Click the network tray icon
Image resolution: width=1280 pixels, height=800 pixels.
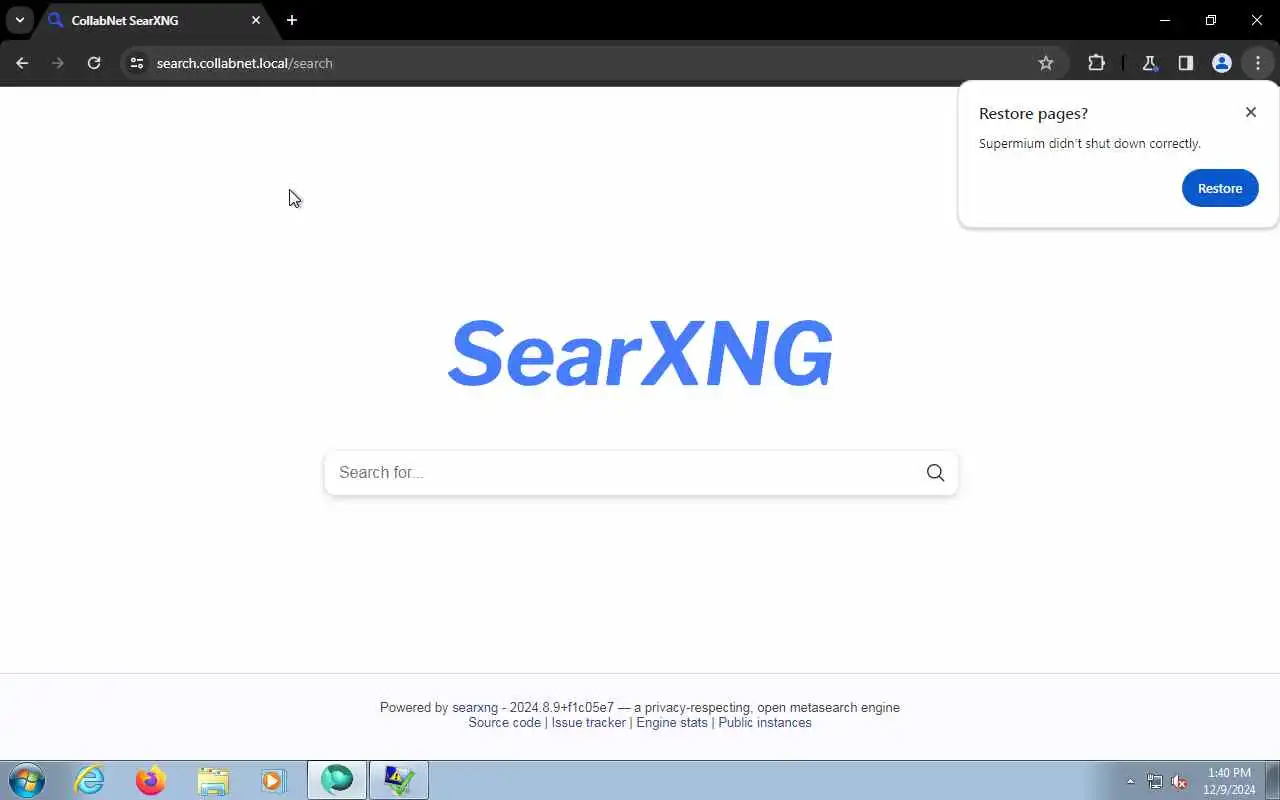(x=1155, y=782)
